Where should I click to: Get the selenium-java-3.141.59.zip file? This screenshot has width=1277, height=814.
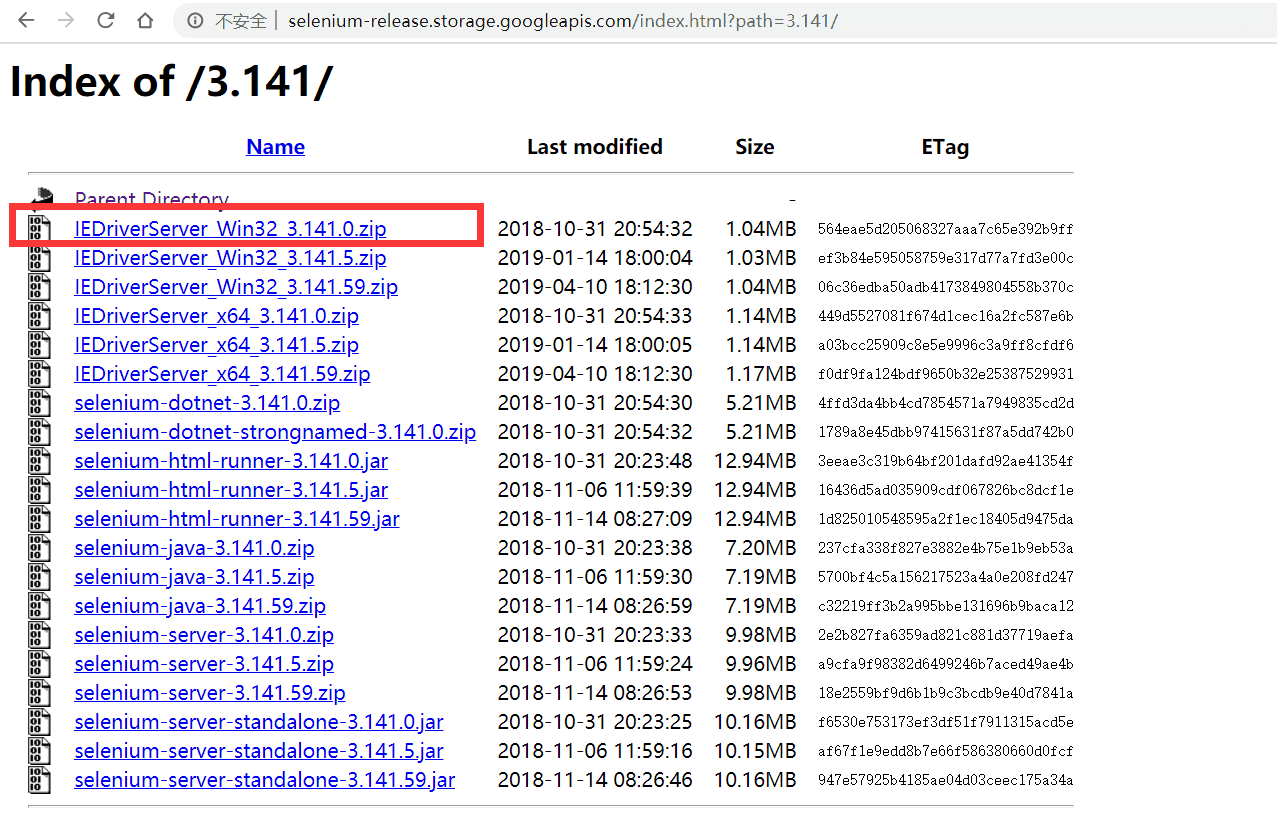[200, 606]
